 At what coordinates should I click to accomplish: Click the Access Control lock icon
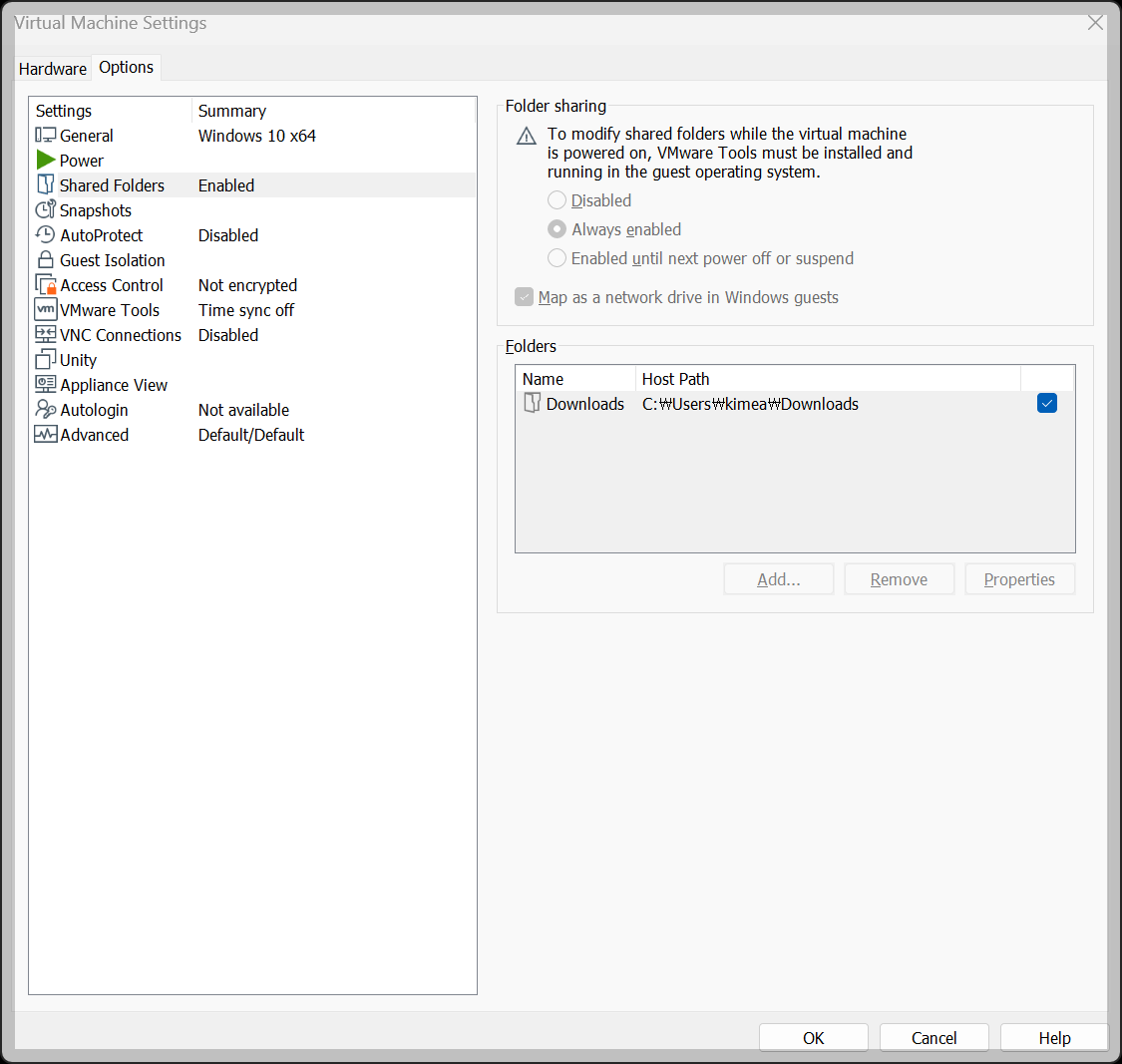(45, 285)
